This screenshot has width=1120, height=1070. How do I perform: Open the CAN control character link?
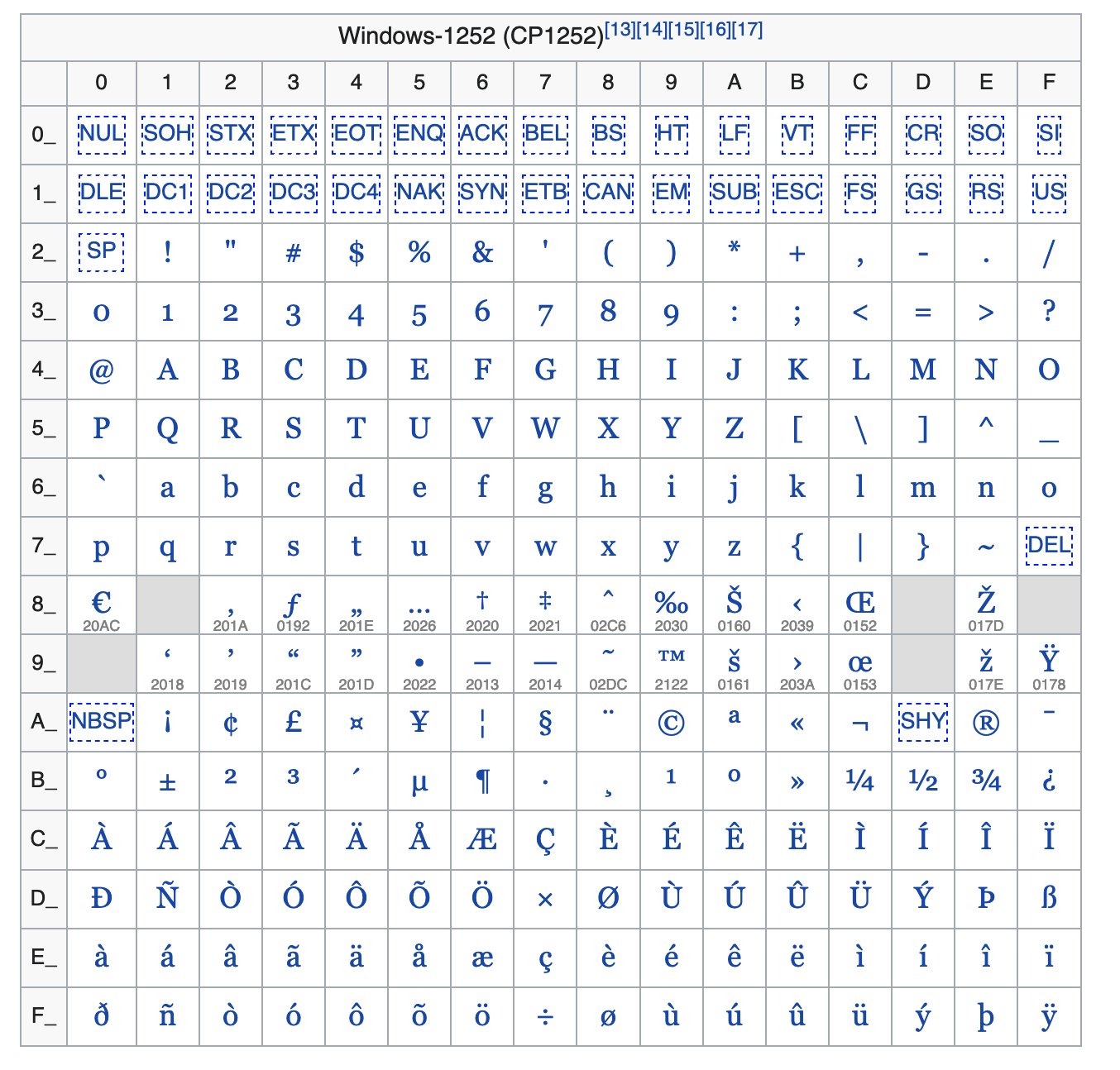coord(608,193)
